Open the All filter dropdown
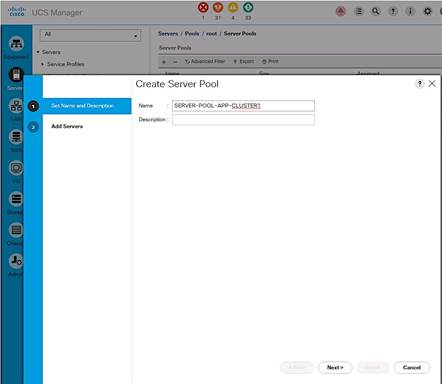 pos(90,35)
